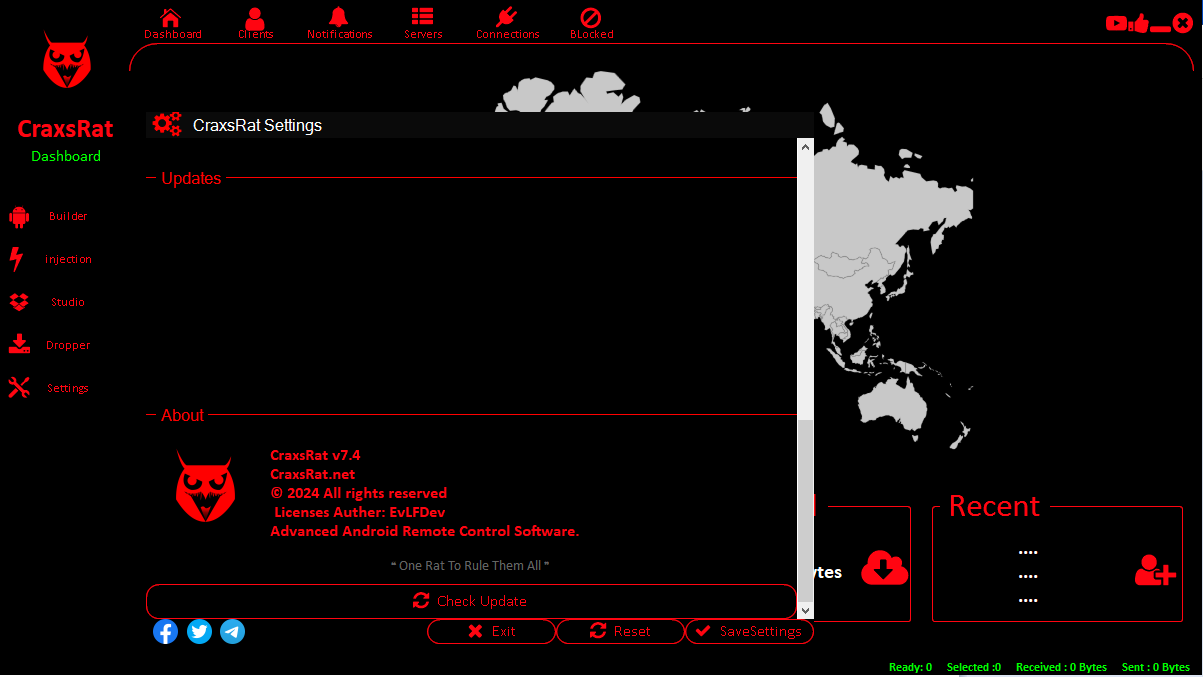Select the Servers icon in top bar
1203x677 pixels.
click(423, 18)
